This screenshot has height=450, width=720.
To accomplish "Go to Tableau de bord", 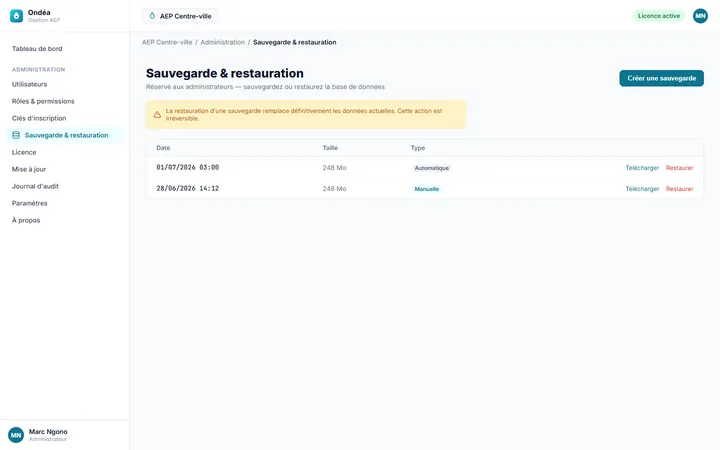I will click(x=37, y=49).
